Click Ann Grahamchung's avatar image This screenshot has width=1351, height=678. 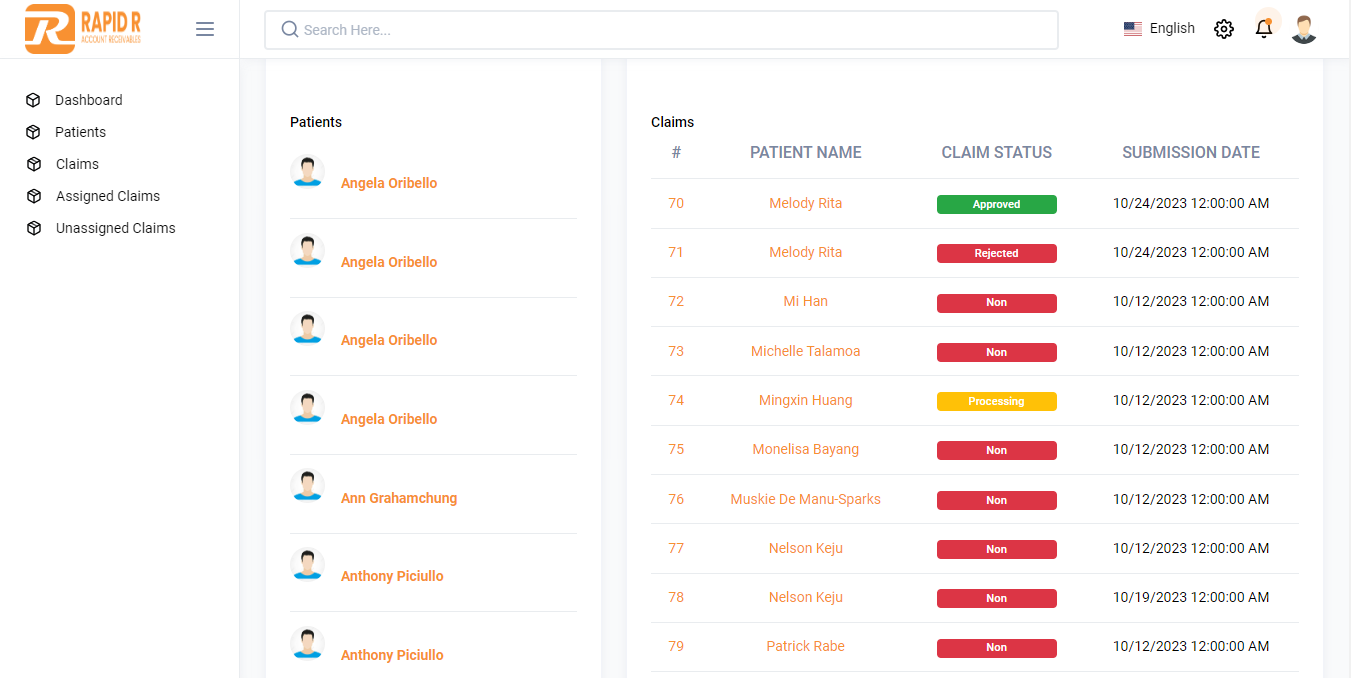point(307,486)
